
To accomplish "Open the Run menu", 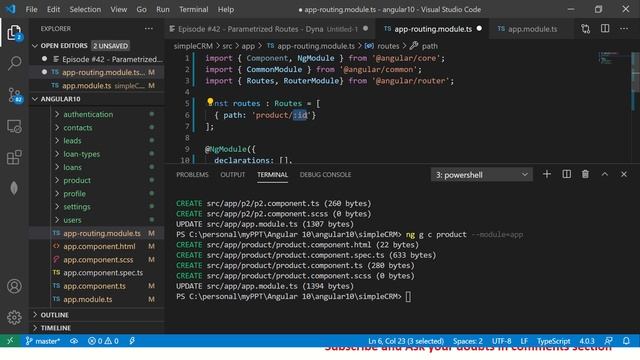I will [162, 9].
